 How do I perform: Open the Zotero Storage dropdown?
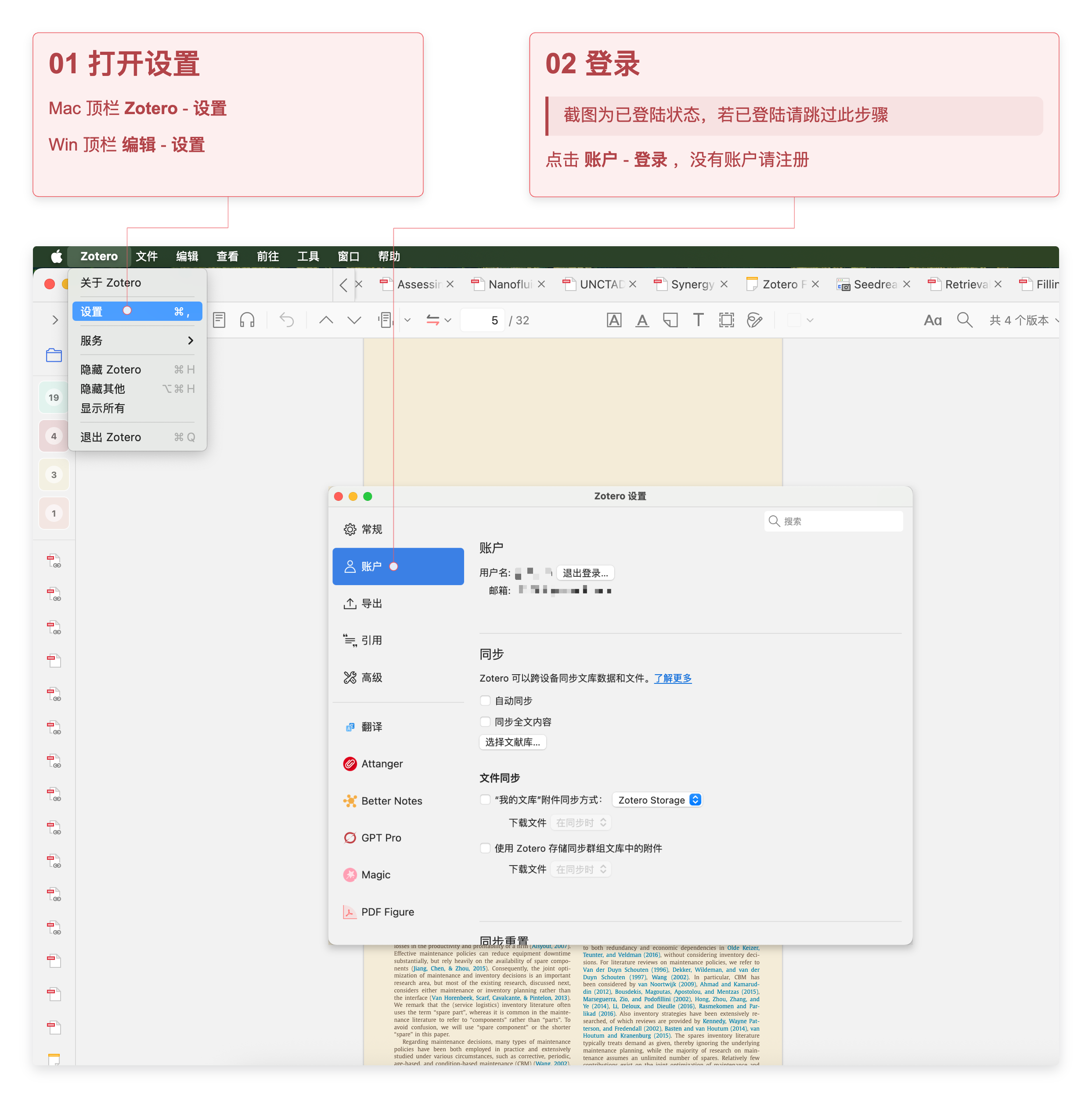(x=658, y=800)
